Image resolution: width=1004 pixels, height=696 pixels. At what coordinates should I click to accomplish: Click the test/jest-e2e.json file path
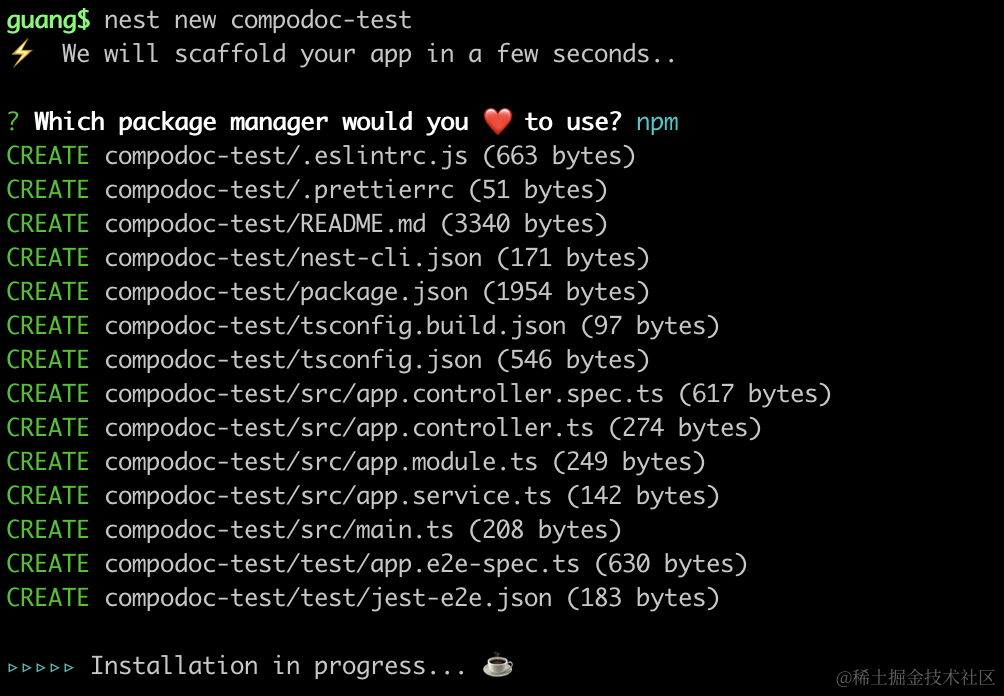[x=328, y=598]
